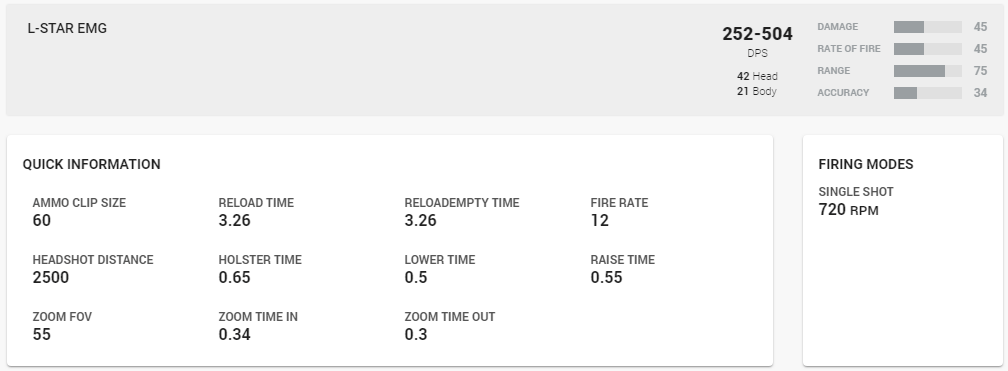1008x371 pixels.
Task: Click the Firing Modes heading
Action: (x=865, y=164)
